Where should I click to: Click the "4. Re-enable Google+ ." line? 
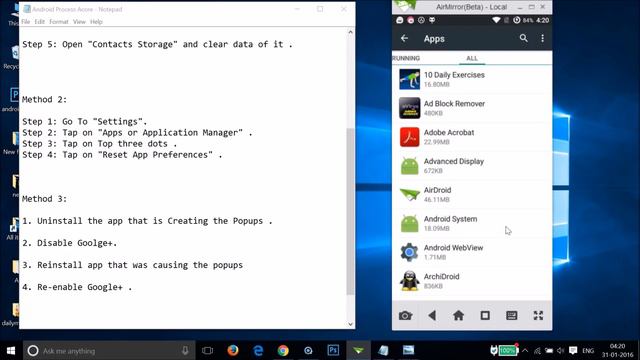[x=77, y=287]
